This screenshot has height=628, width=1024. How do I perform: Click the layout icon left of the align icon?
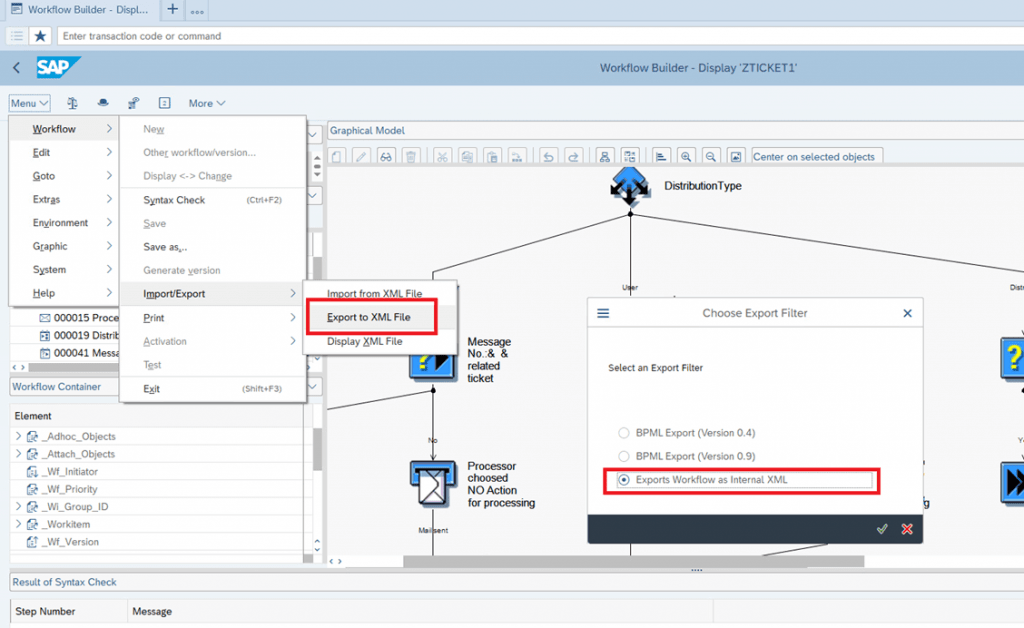(630, 157)
